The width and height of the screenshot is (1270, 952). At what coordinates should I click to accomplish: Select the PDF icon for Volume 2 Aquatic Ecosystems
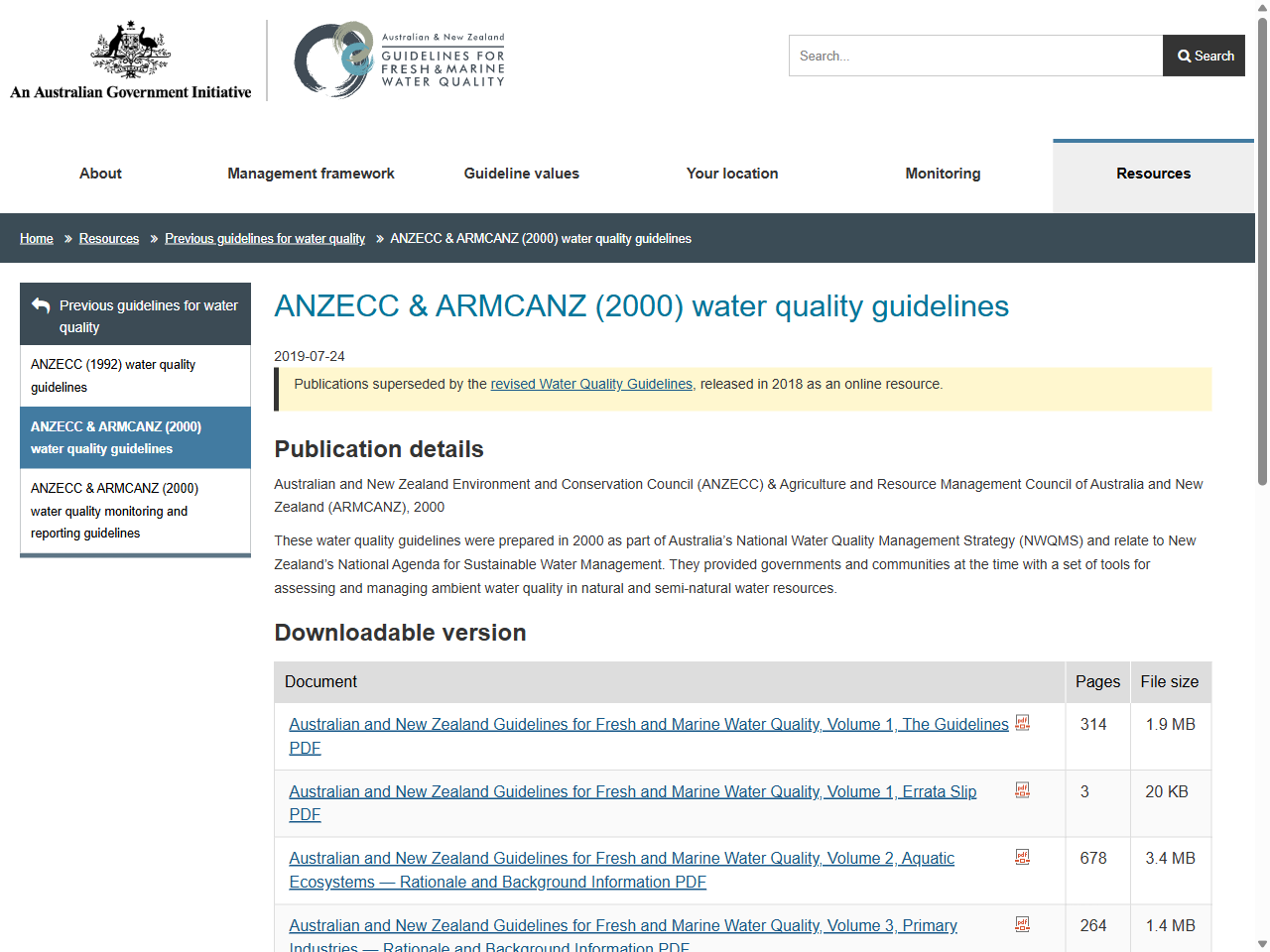point(1022,857)
